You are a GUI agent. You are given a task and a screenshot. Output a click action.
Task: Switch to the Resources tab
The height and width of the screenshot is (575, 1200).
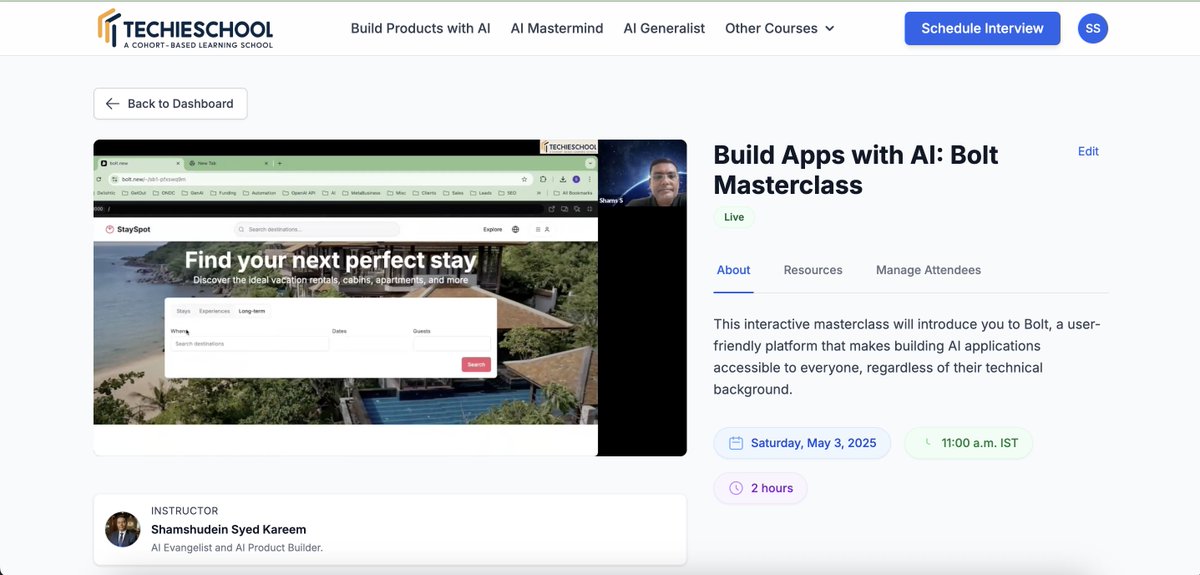[813, 270]
